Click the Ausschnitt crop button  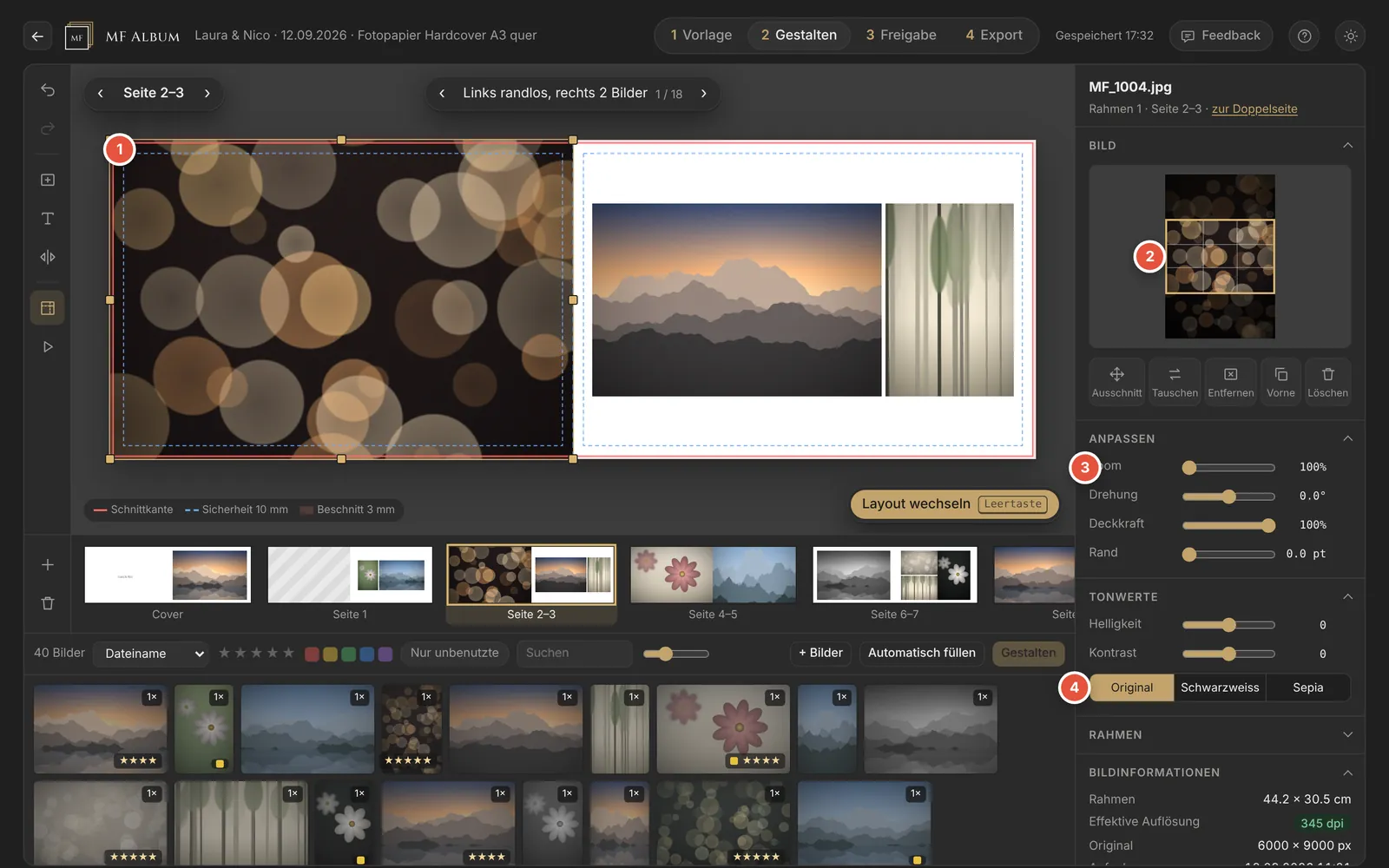click(1117, 382)
